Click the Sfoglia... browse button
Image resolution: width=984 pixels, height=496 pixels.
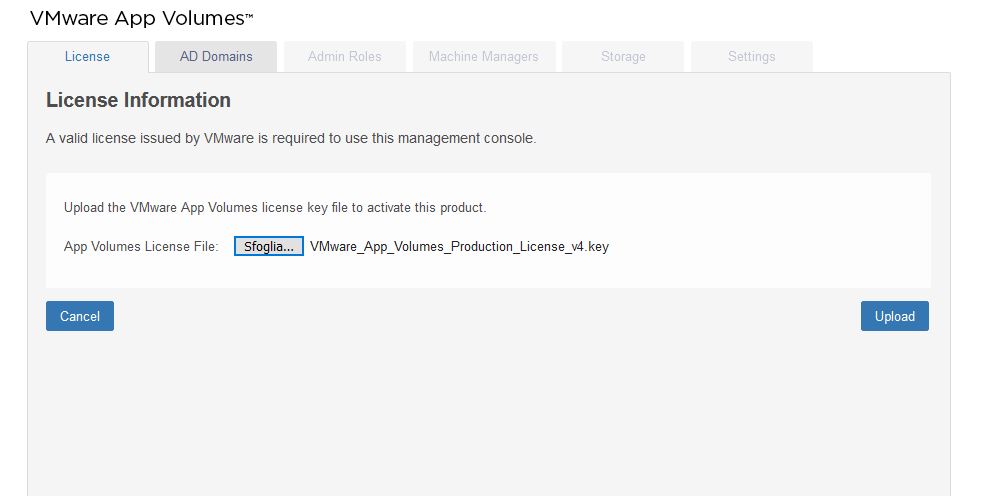(x=269, y=247)
